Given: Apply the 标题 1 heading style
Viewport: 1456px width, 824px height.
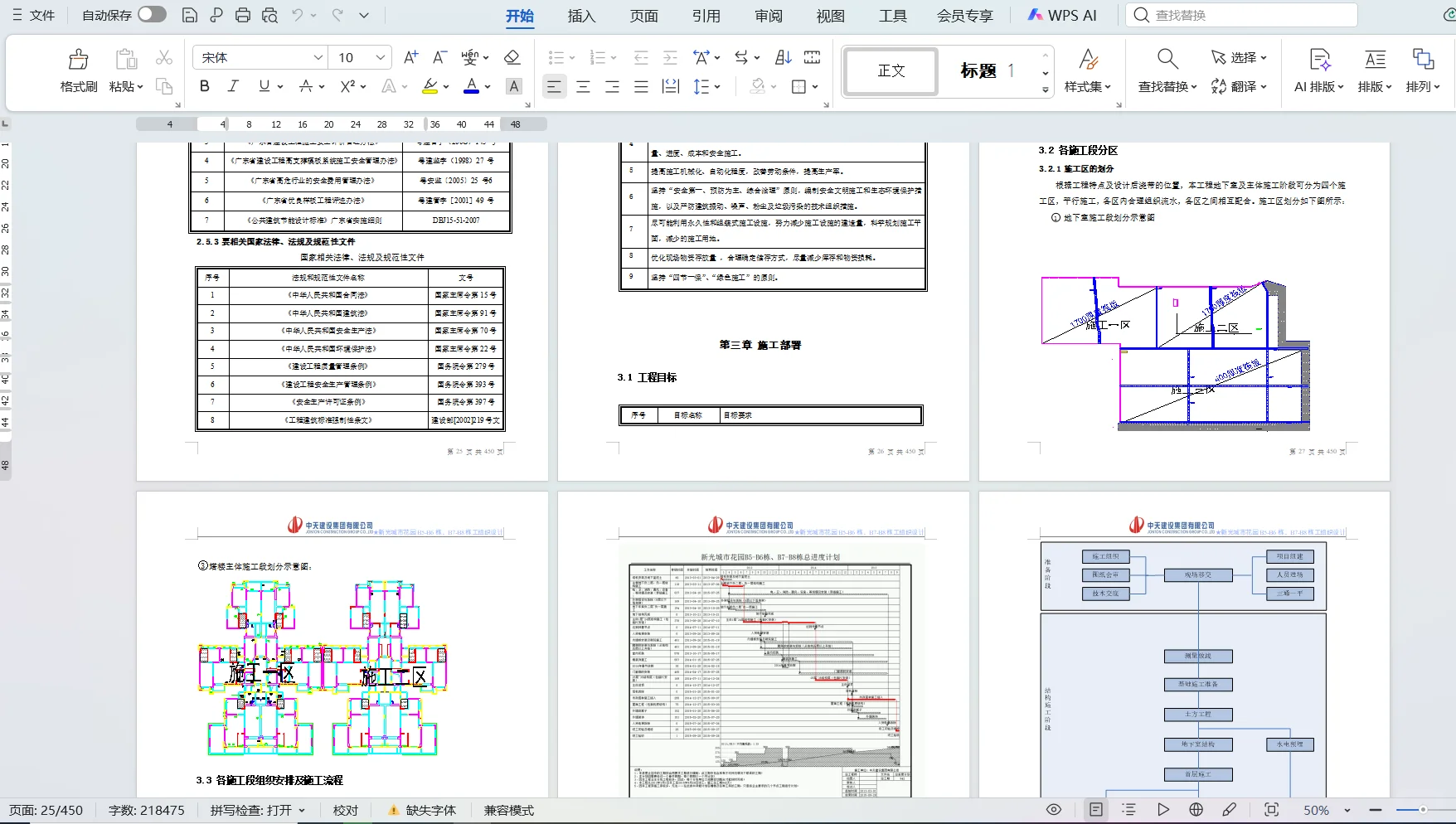Looking at the screenshot, I should tap(987, 71).
